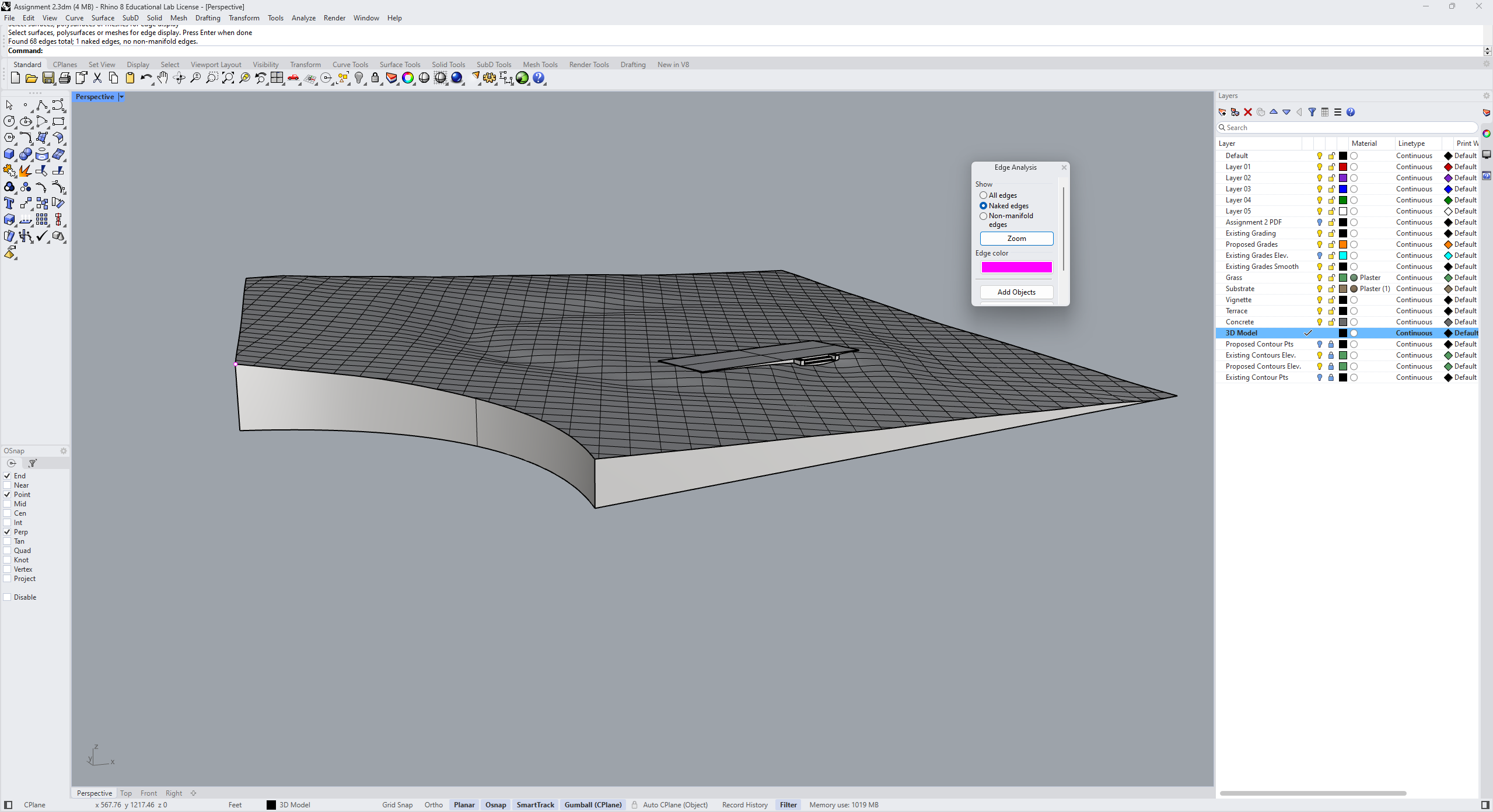This screenshot has height=812, width=1493.
Task: Open the layer filter funnel icon
Action: point(1312,112)
